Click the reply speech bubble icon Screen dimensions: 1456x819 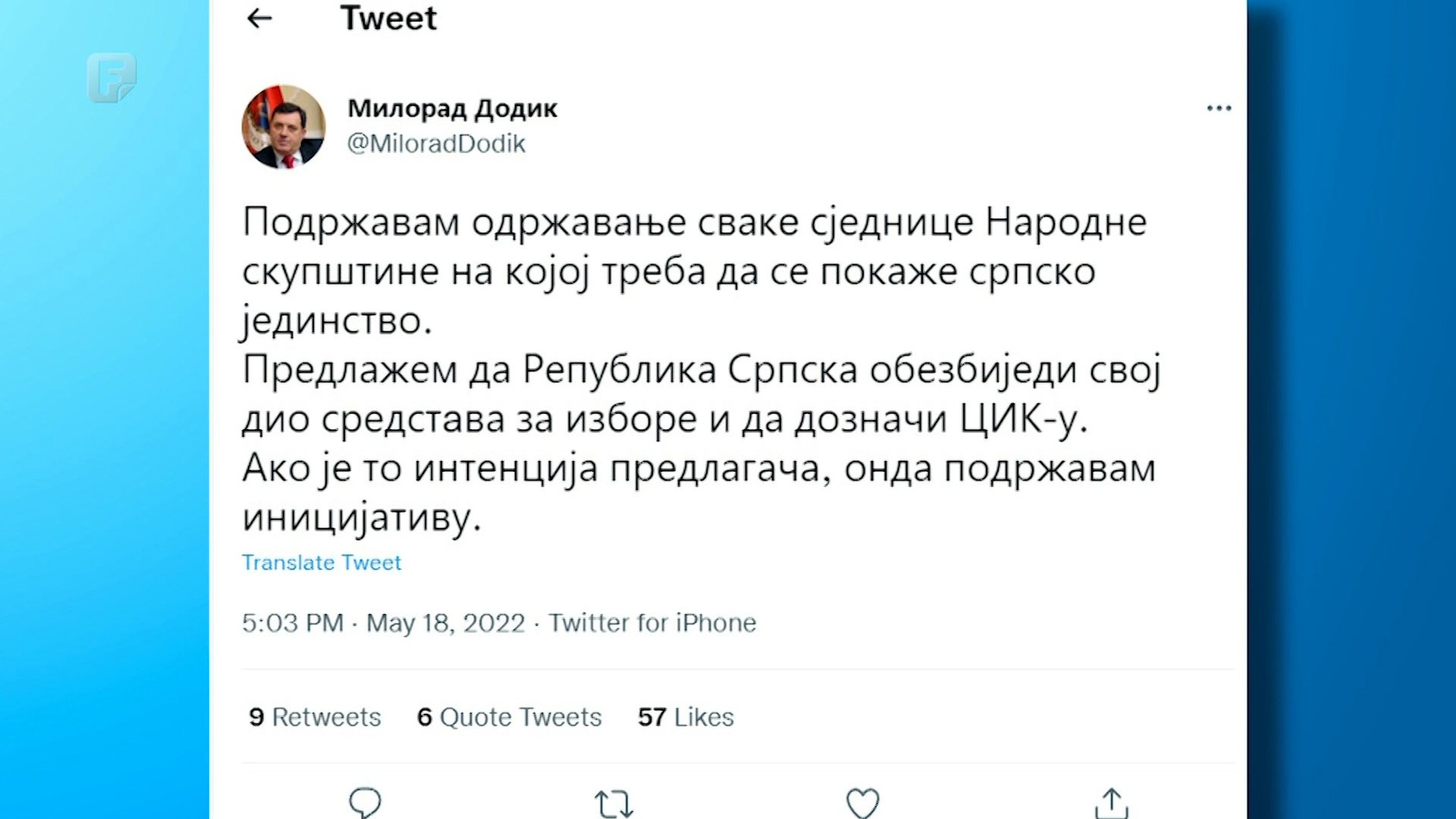coord(365,802)
